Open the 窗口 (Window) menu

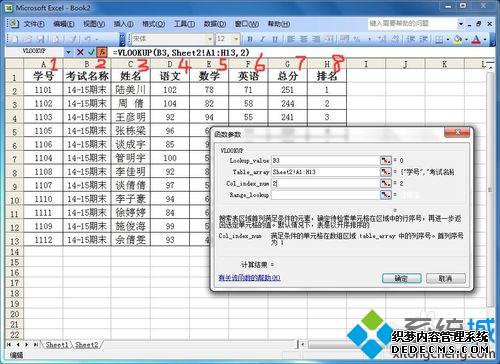click(247, 24)
